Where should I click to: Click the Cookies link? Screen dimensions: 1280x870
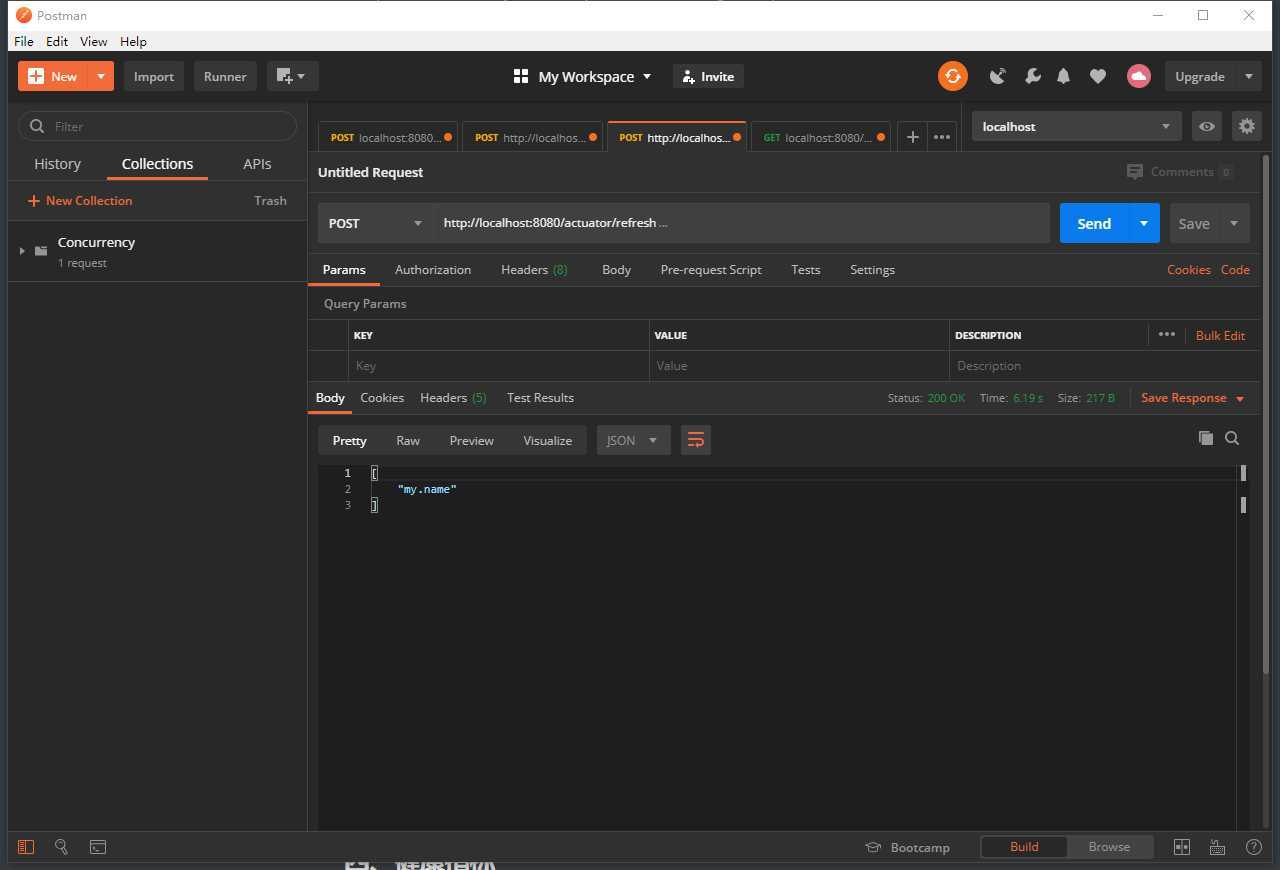pos(1188,270)
